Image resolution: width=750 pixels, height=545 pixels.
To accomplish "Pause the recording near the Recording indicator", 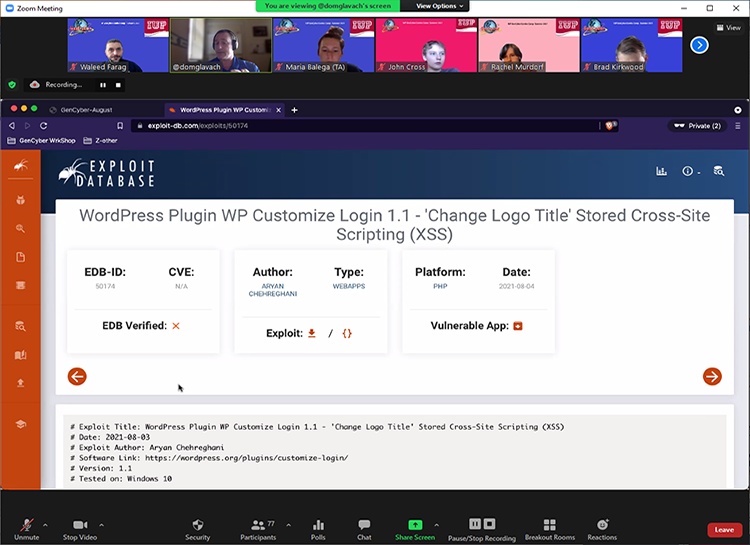I will point(103,85).
